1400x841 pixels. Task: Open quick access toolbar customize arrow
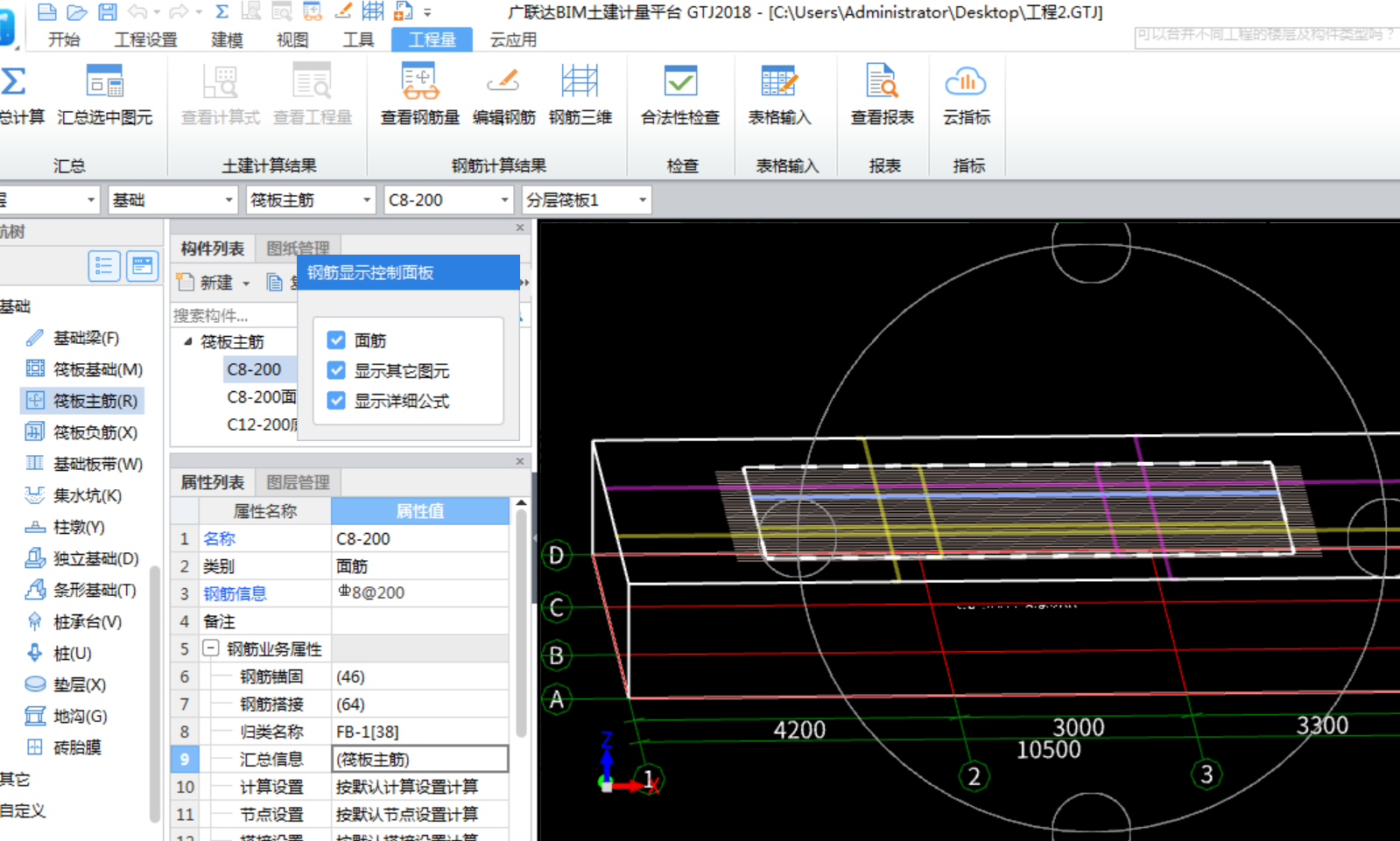tap(427, 12)
